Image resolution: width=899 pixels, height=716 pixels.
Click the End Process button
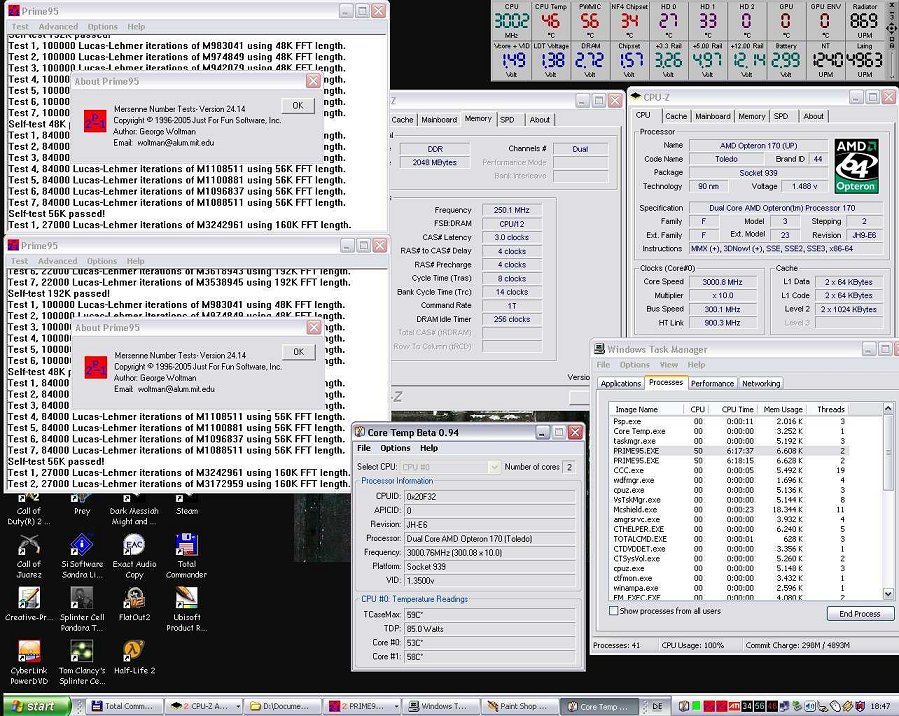coord(859,613)
